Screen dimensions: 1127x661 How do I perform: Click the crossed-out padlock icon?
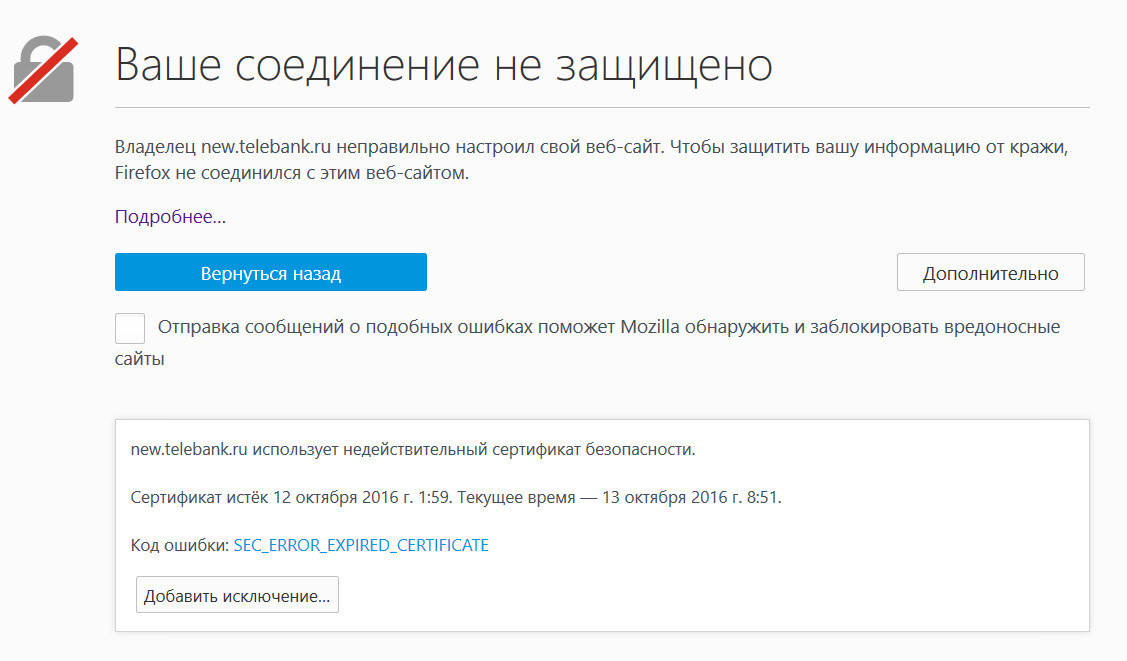[42, 70]
